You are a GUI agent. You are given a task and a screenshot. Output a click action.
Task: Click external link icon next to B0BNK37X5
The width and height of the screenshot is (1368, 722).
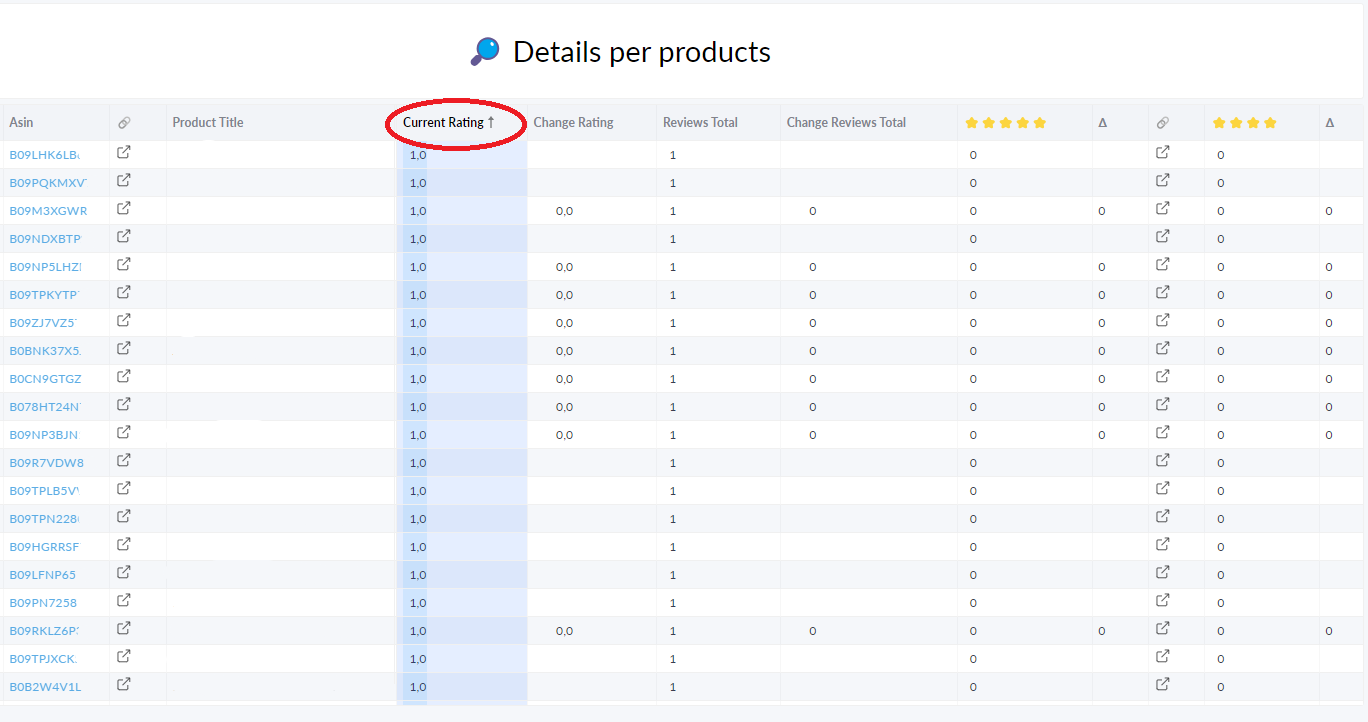pos(123,349)
